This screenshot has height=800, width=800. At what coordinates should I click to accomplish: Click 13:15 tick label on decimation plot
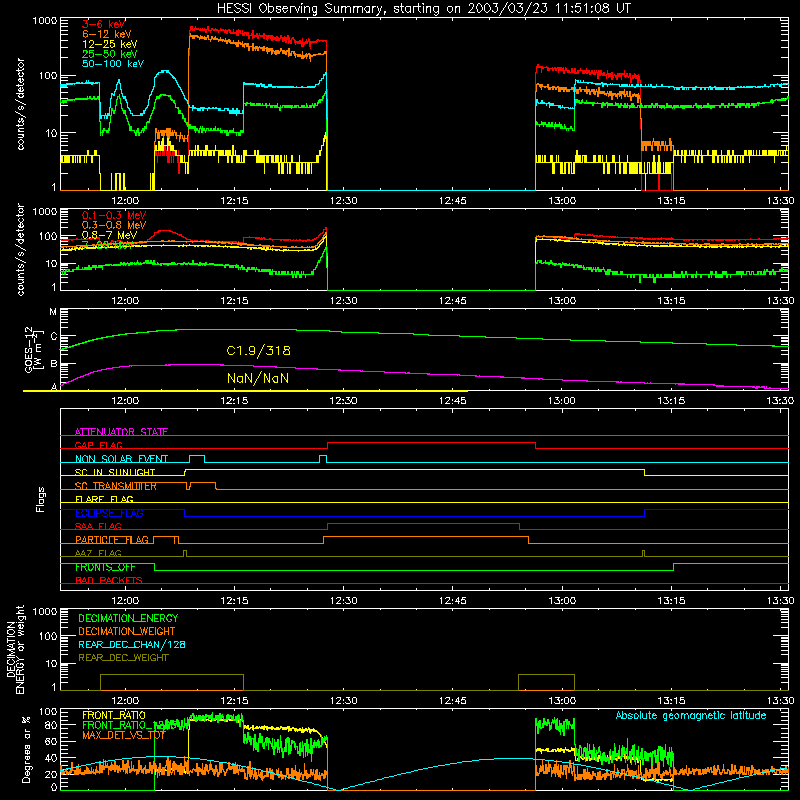coord(671,701)
